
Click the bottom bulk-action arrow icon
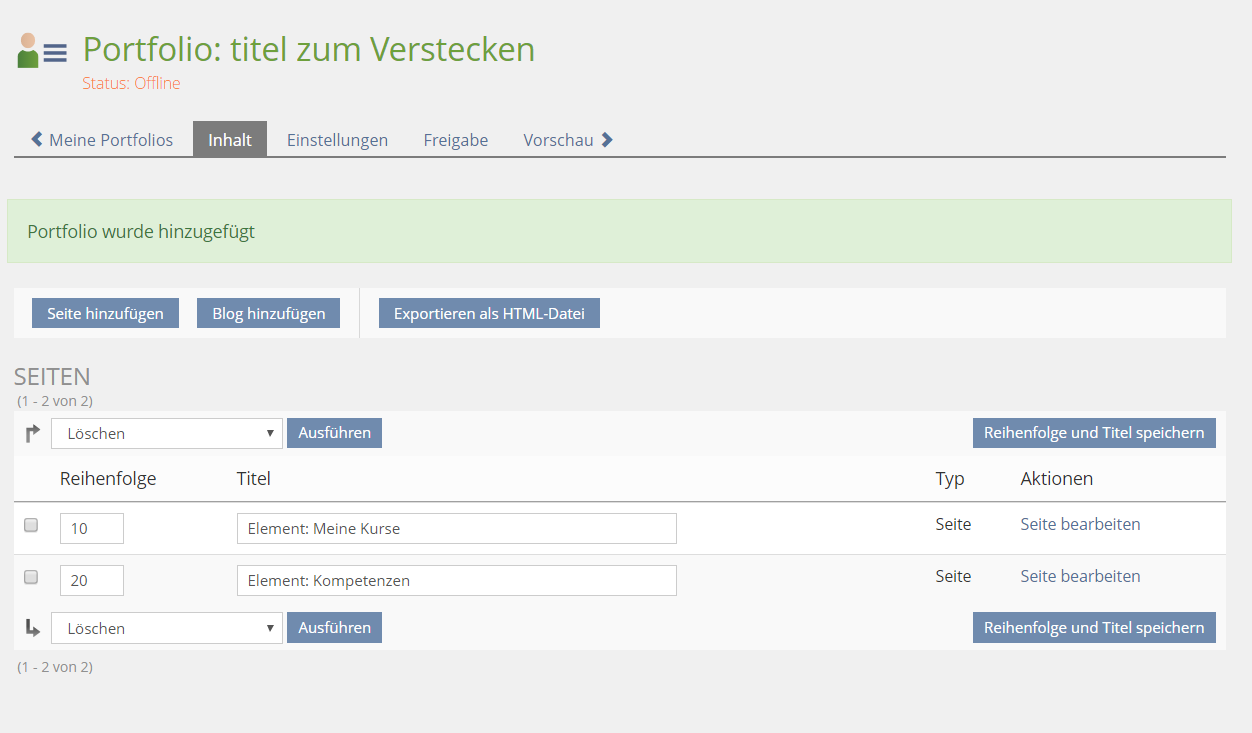click(33, 628)
